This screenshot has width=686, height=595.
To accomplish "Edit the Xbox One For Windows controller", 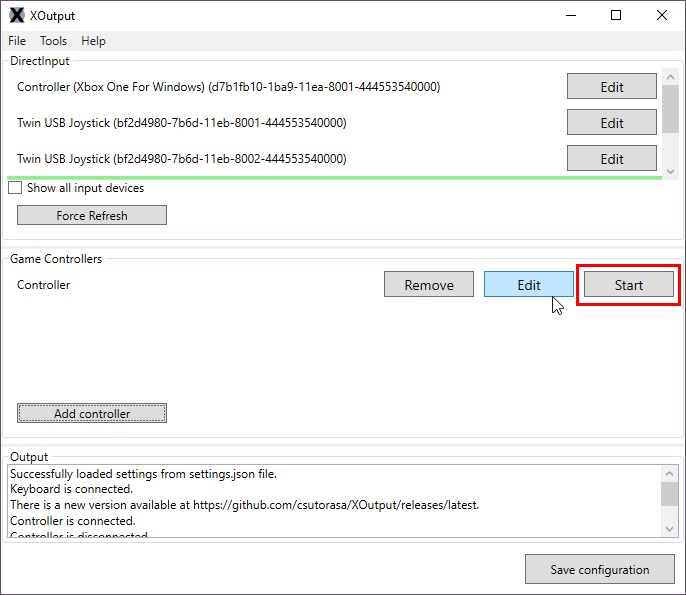I will point(612,87).
